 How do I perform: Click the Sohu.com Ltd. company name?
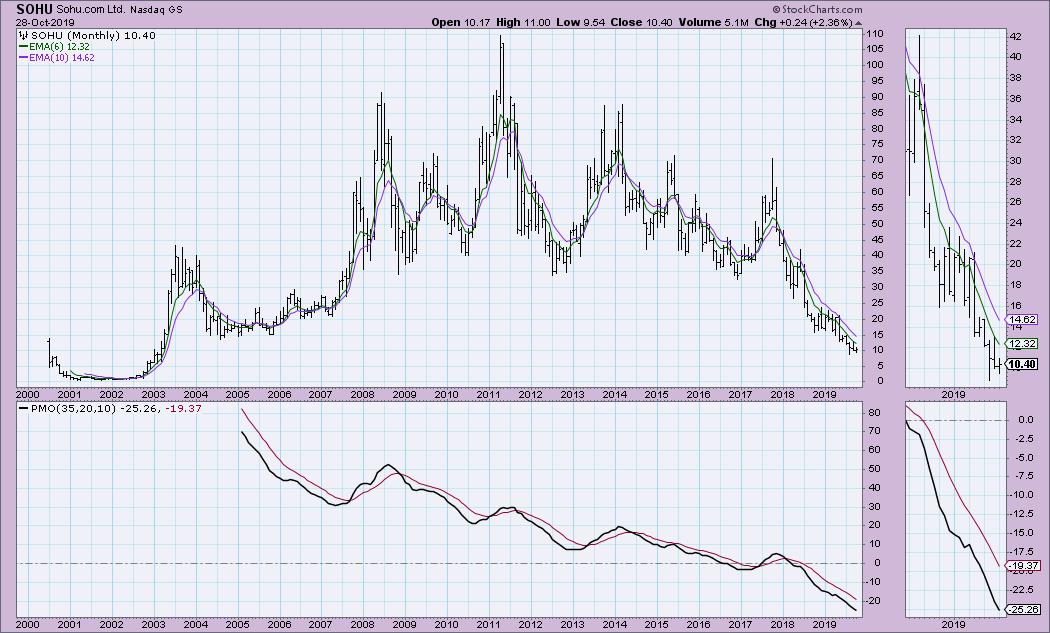[x=90, y=9]
